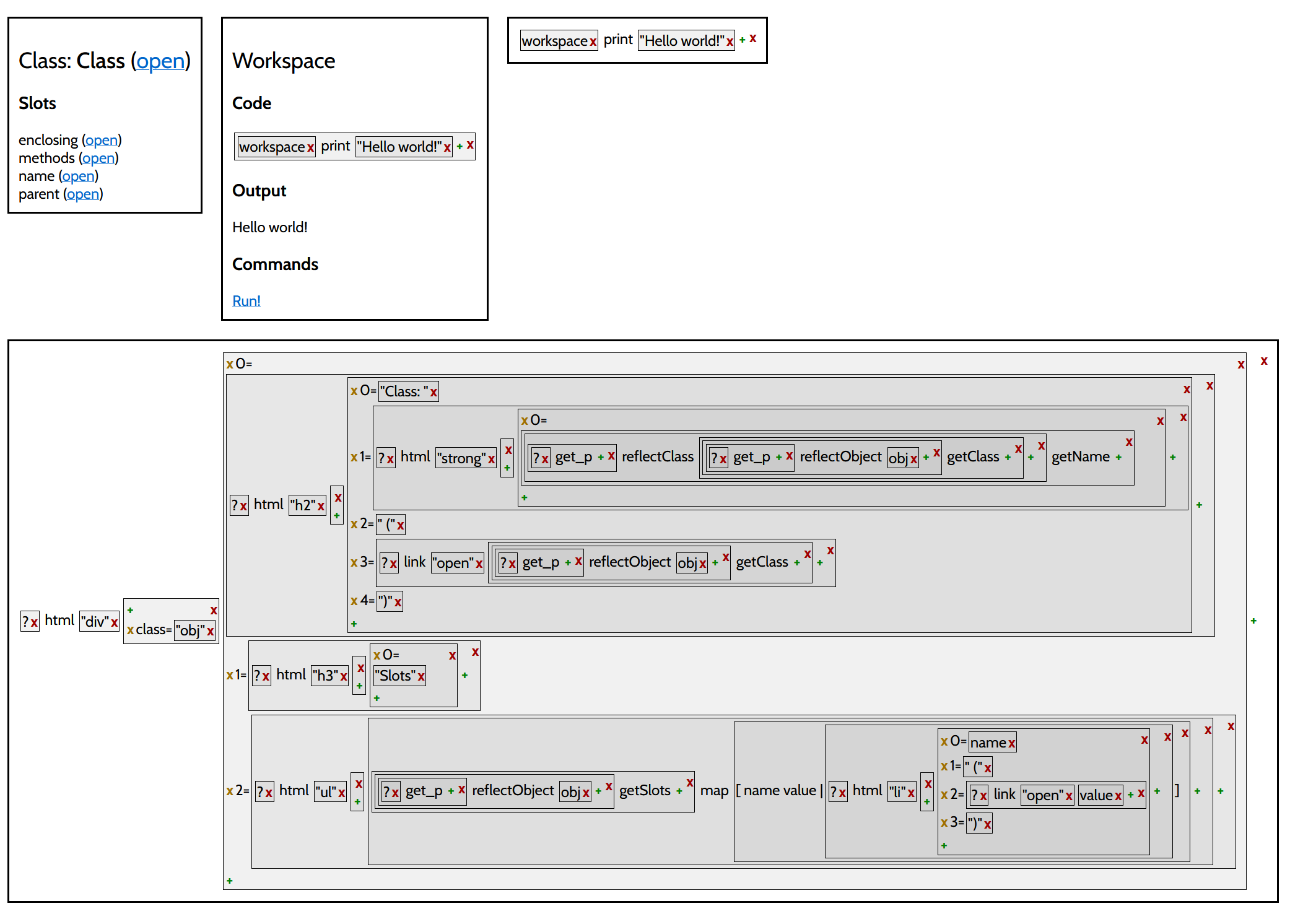Click the getSlots message token

(x=644, y=790)
